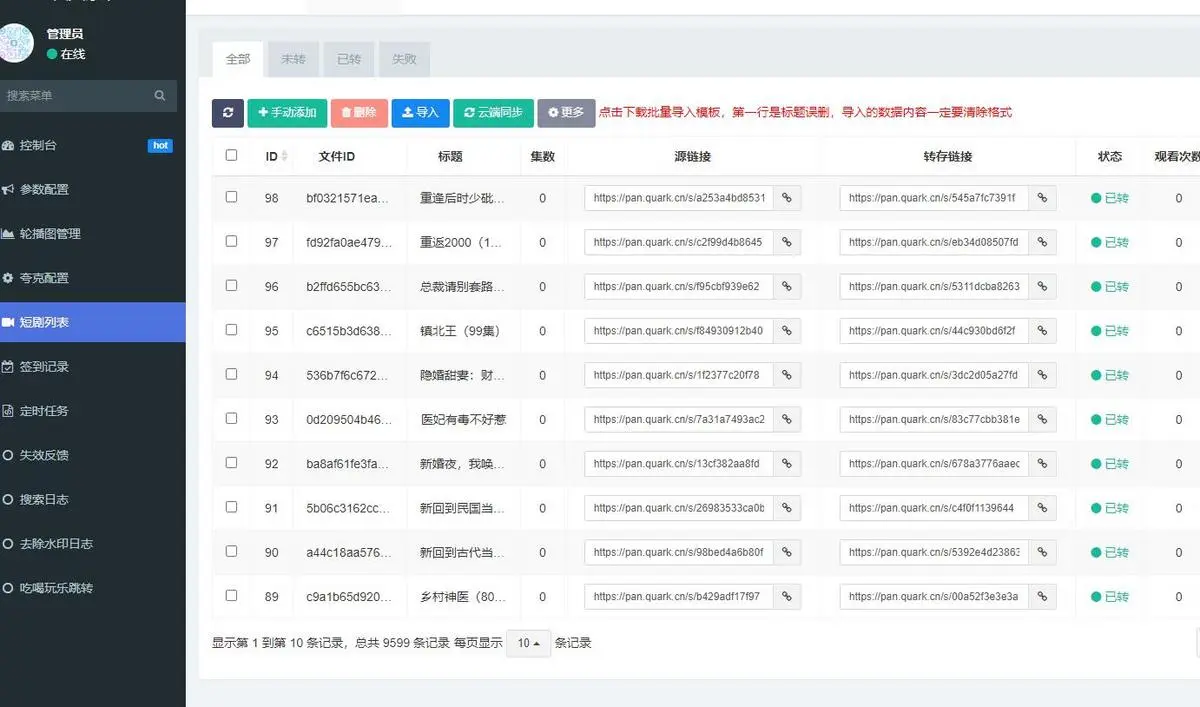Open transfer link icon for row 97
The image size is (1200, 707).
(x=1042, y=242)
